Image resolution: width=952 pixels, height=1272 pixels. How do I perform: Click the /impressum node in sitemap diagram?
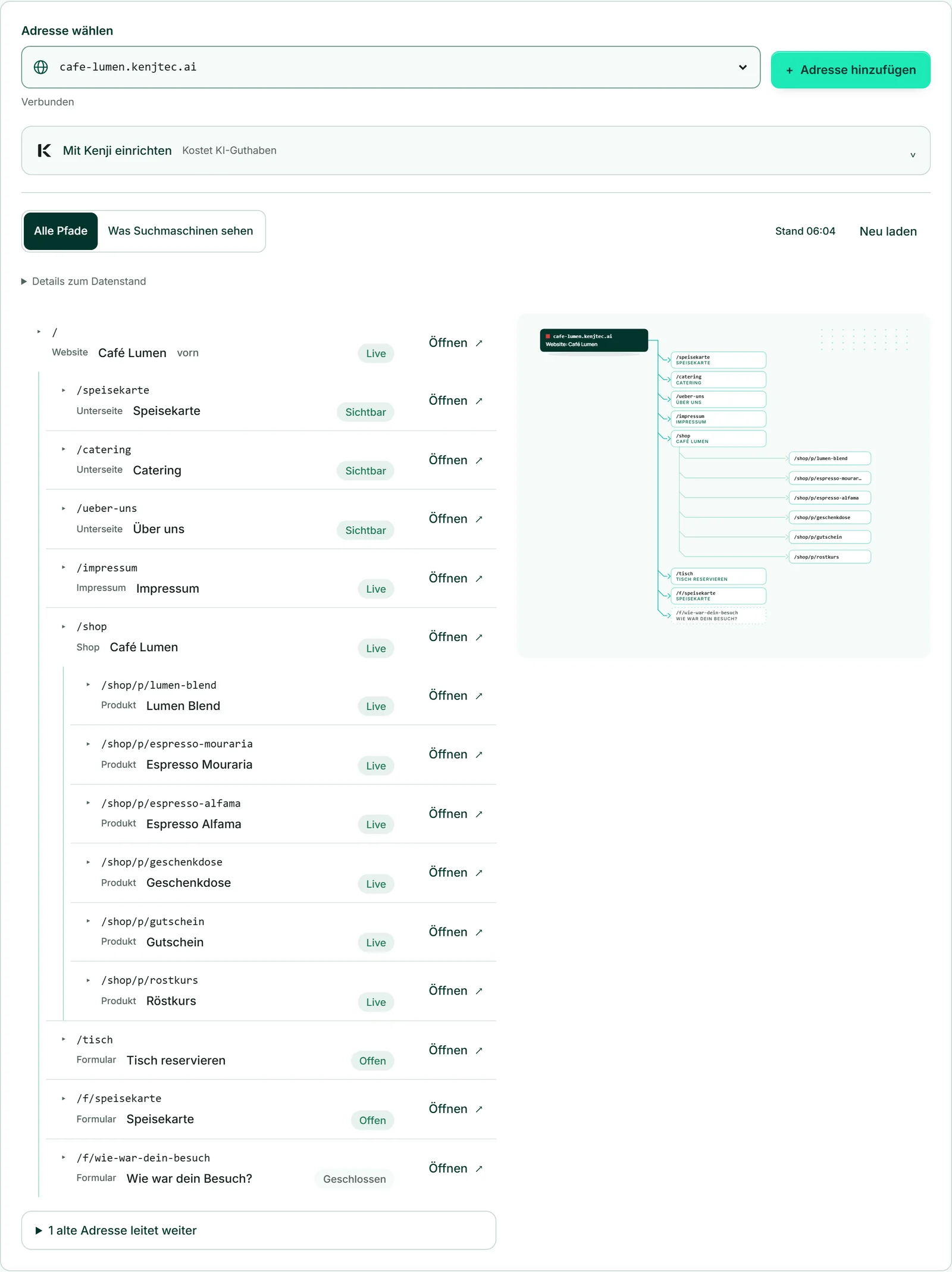coord(718,419)
